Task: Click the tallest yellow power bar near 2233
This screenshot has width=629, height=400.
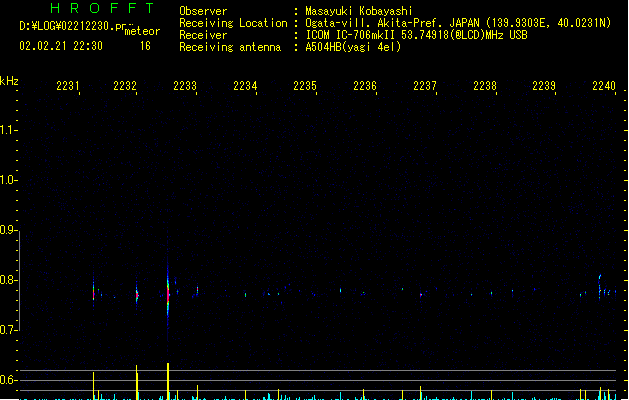Action: tap(168, 381)
